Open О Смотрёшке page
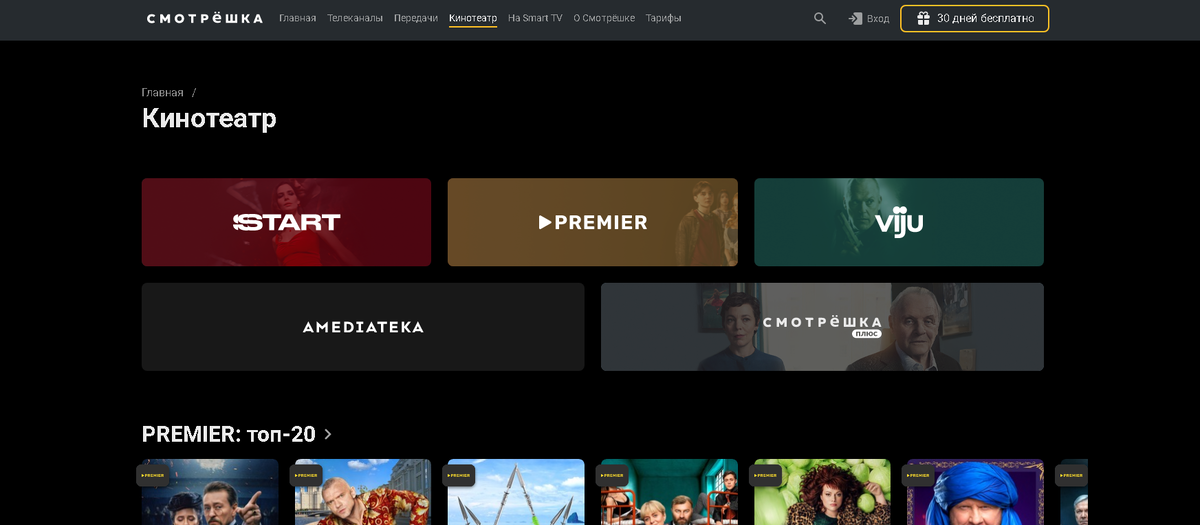Screen dimensions: 1200x525 coord(604,18)
